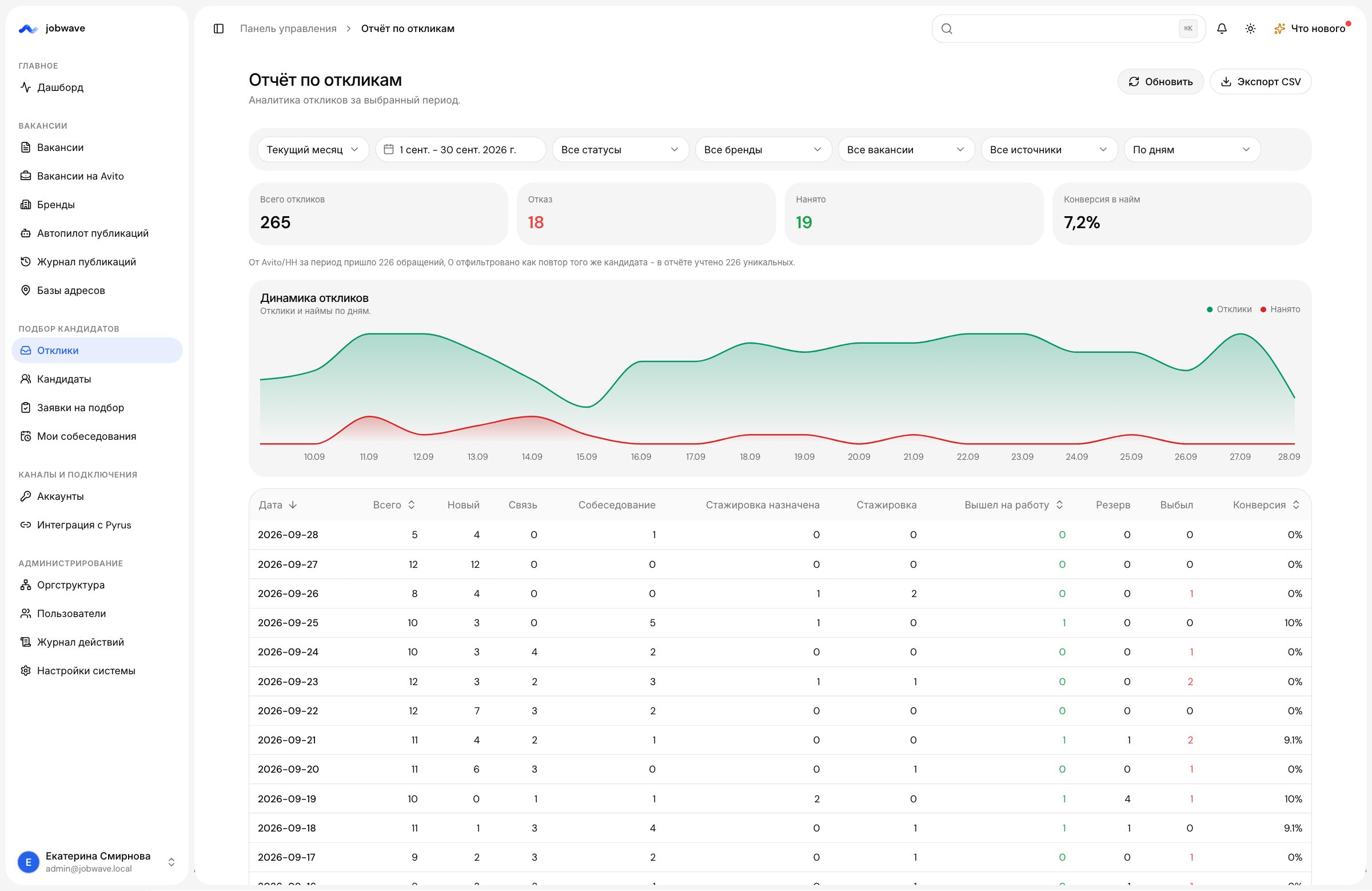Click the Автопилот публикаций robot icon

(x=25, y=233)
